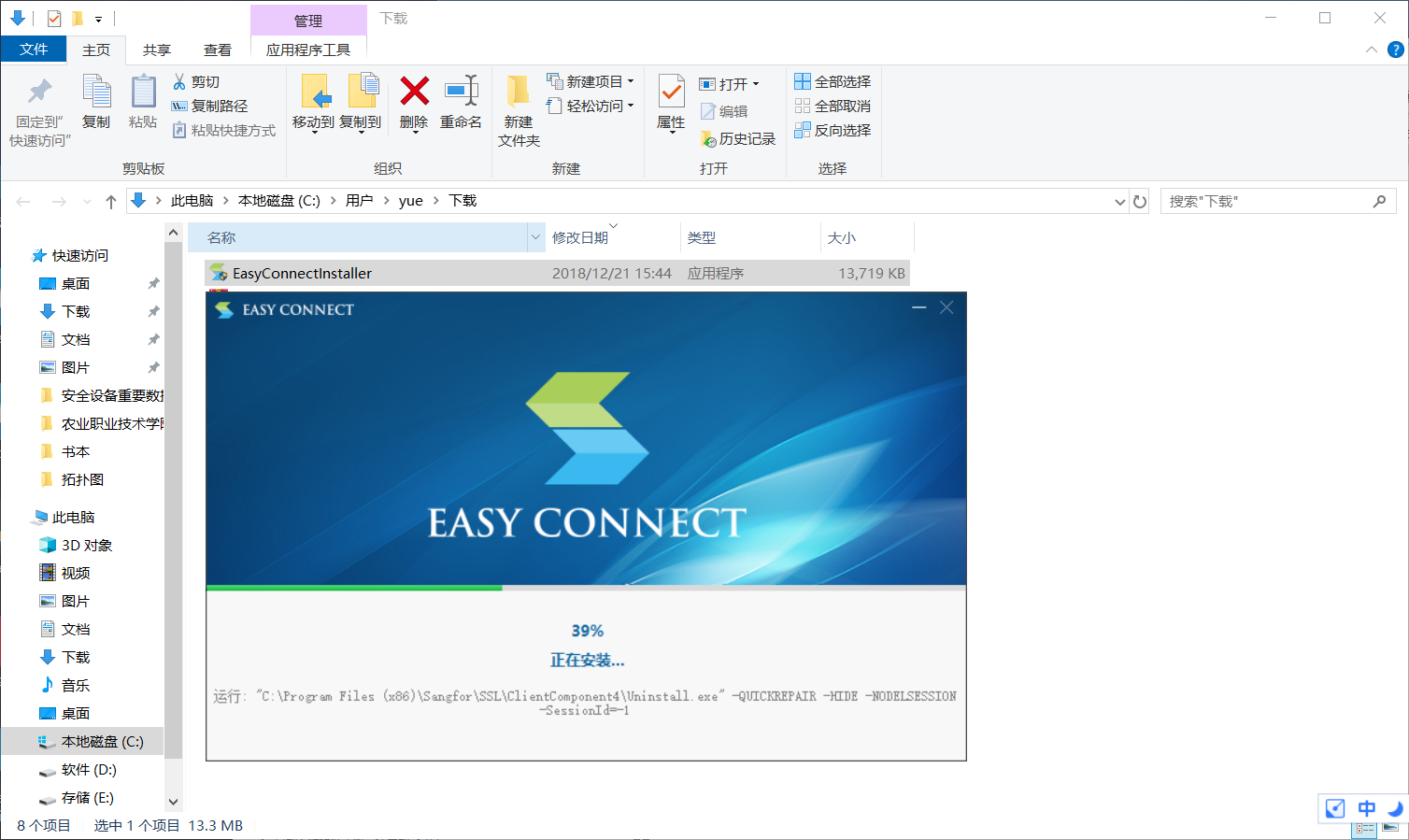The height and width of the screenshot is (840, 1409).
Task: Open the Move to (移动到) menu
Action: tap(314, 104)
